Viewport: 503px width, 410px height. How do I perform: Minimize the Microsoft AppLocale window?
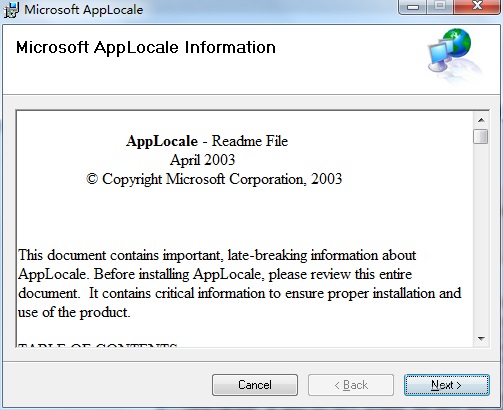point(413,7)
